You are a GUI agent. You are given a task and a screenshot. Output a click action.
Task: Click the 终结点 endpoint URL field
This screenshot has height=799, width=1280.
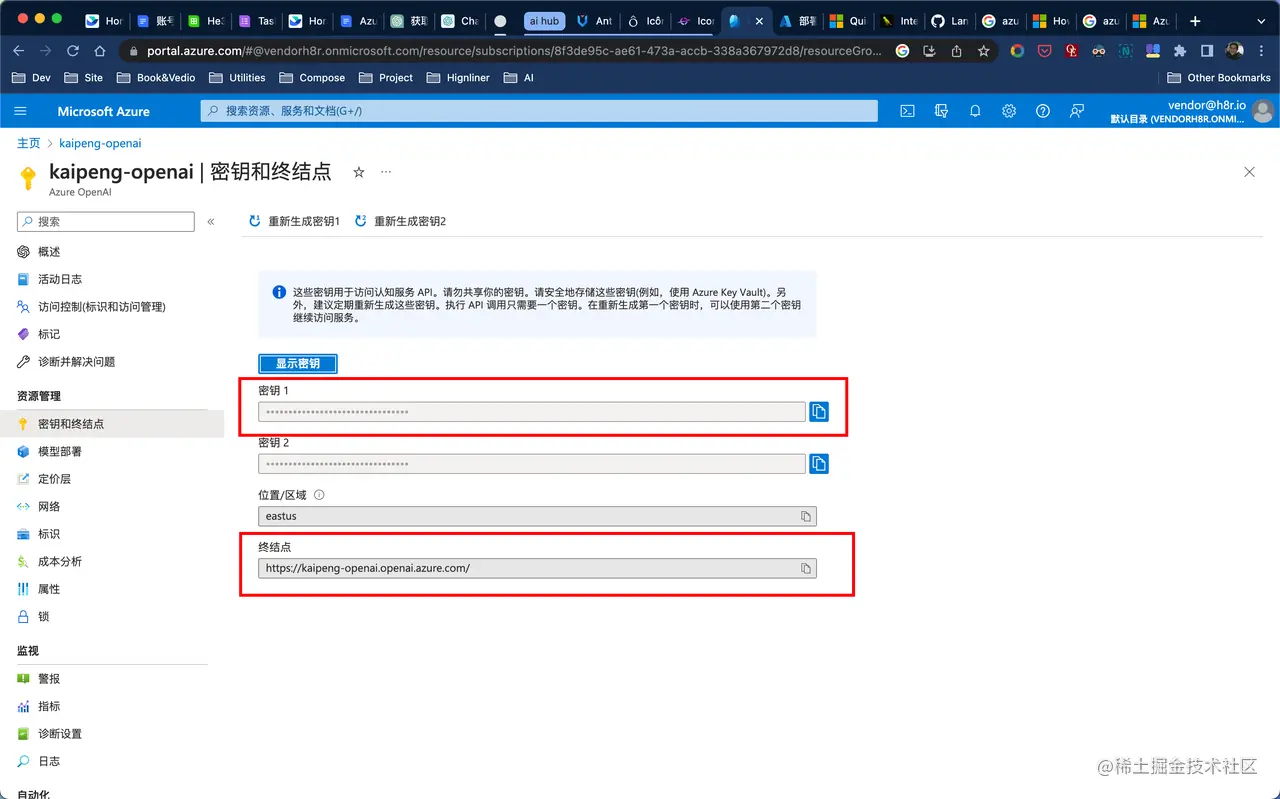pos(537,568)
